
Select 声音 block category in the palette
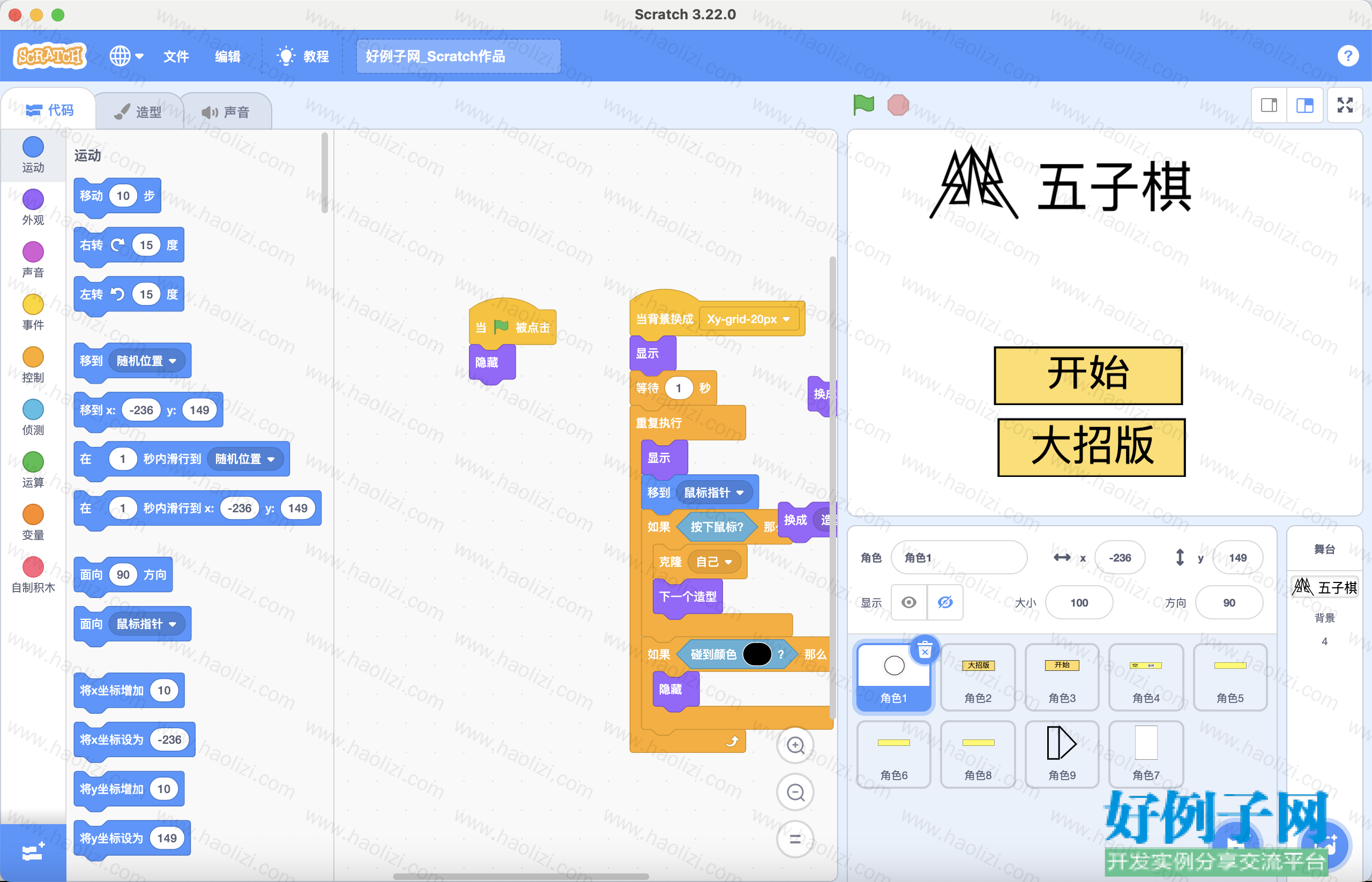33,260
